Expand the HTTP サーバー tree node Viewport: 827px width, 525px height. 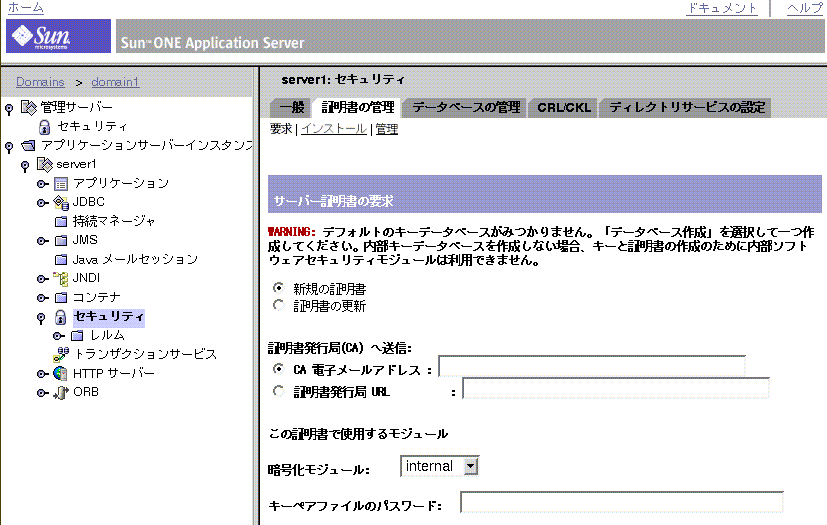42,374
